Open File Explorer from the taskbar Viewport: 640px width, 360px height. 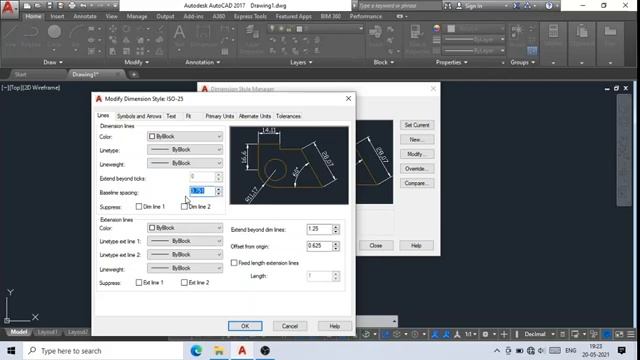[219, 351]
